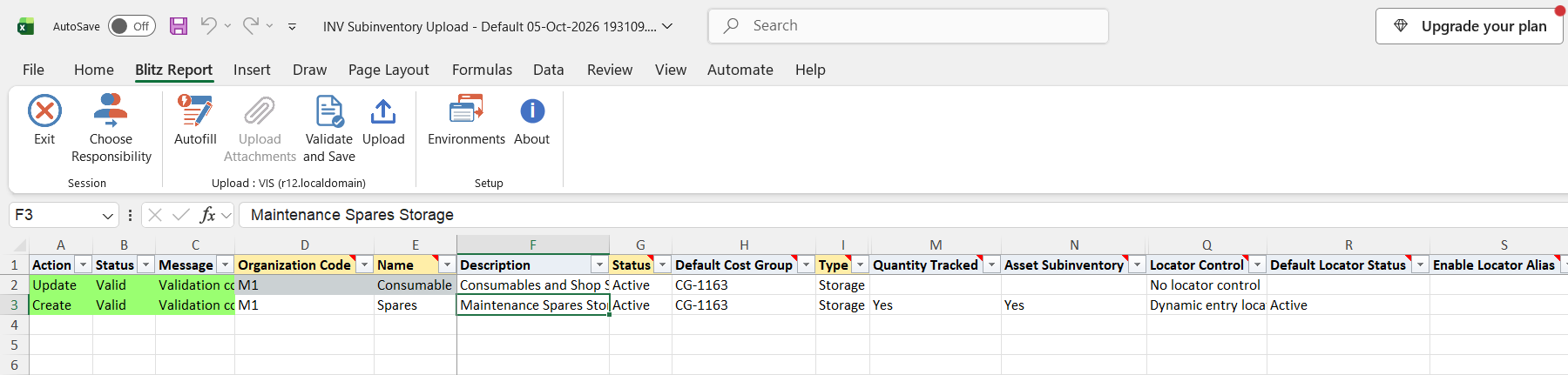Select the Consumables and Shop description cell
Viewport: 1568px width, 375px height.
point(533,285)
